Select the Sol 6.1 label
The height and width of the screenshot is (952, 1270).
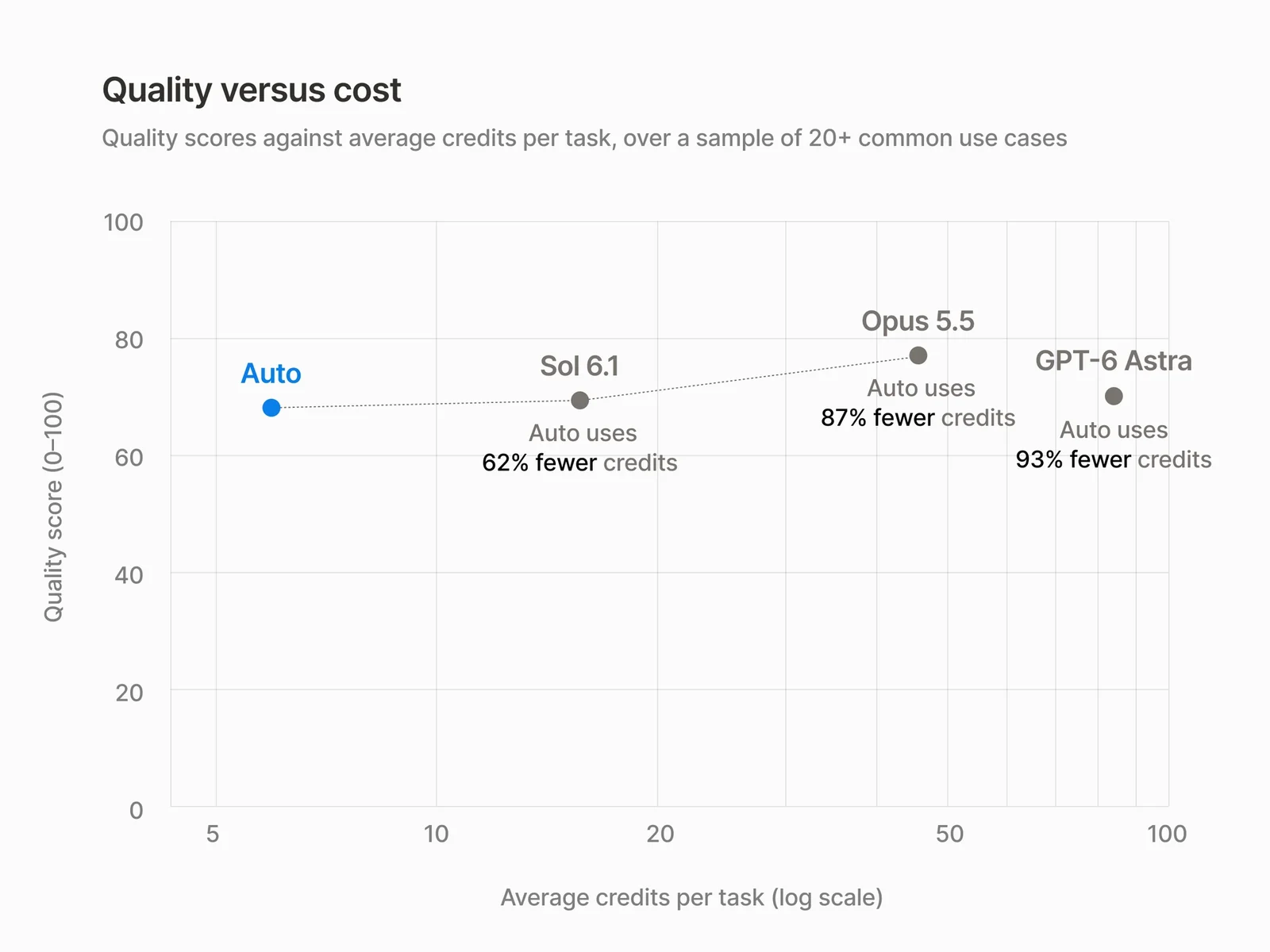tap(579, 366)
